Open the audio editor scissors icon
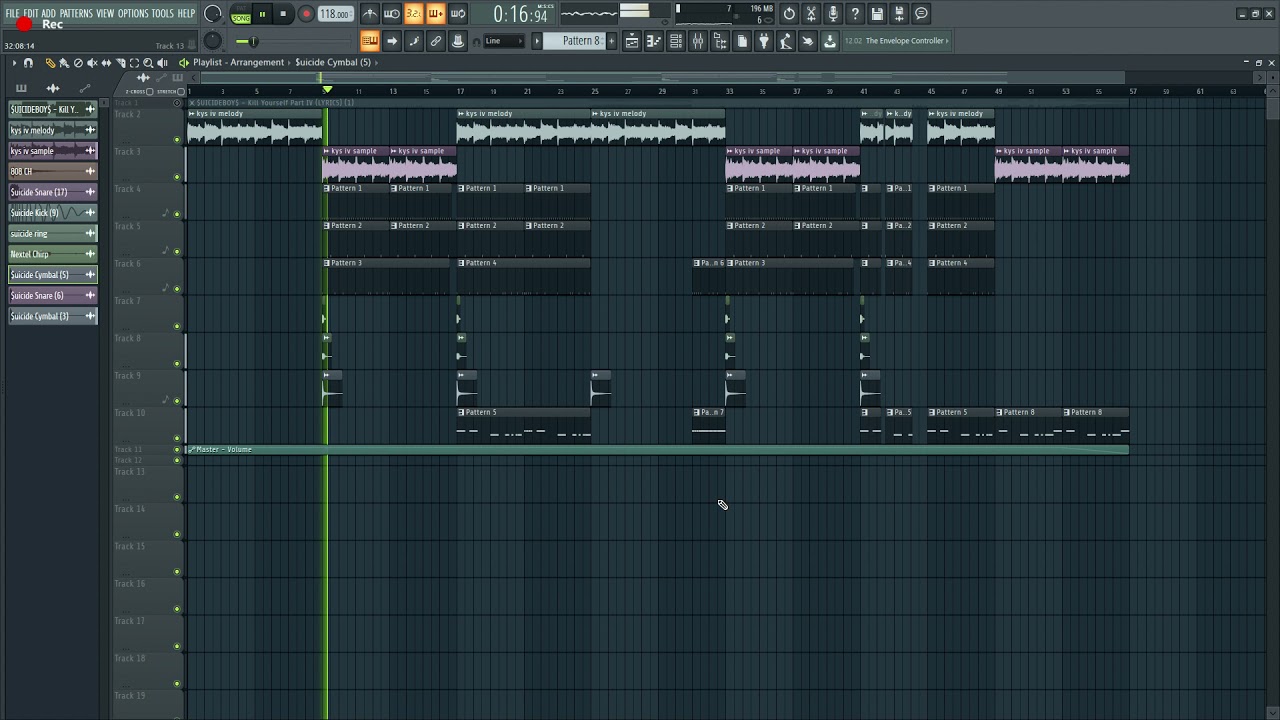The image size is (1280, 720). click(811, 14)
